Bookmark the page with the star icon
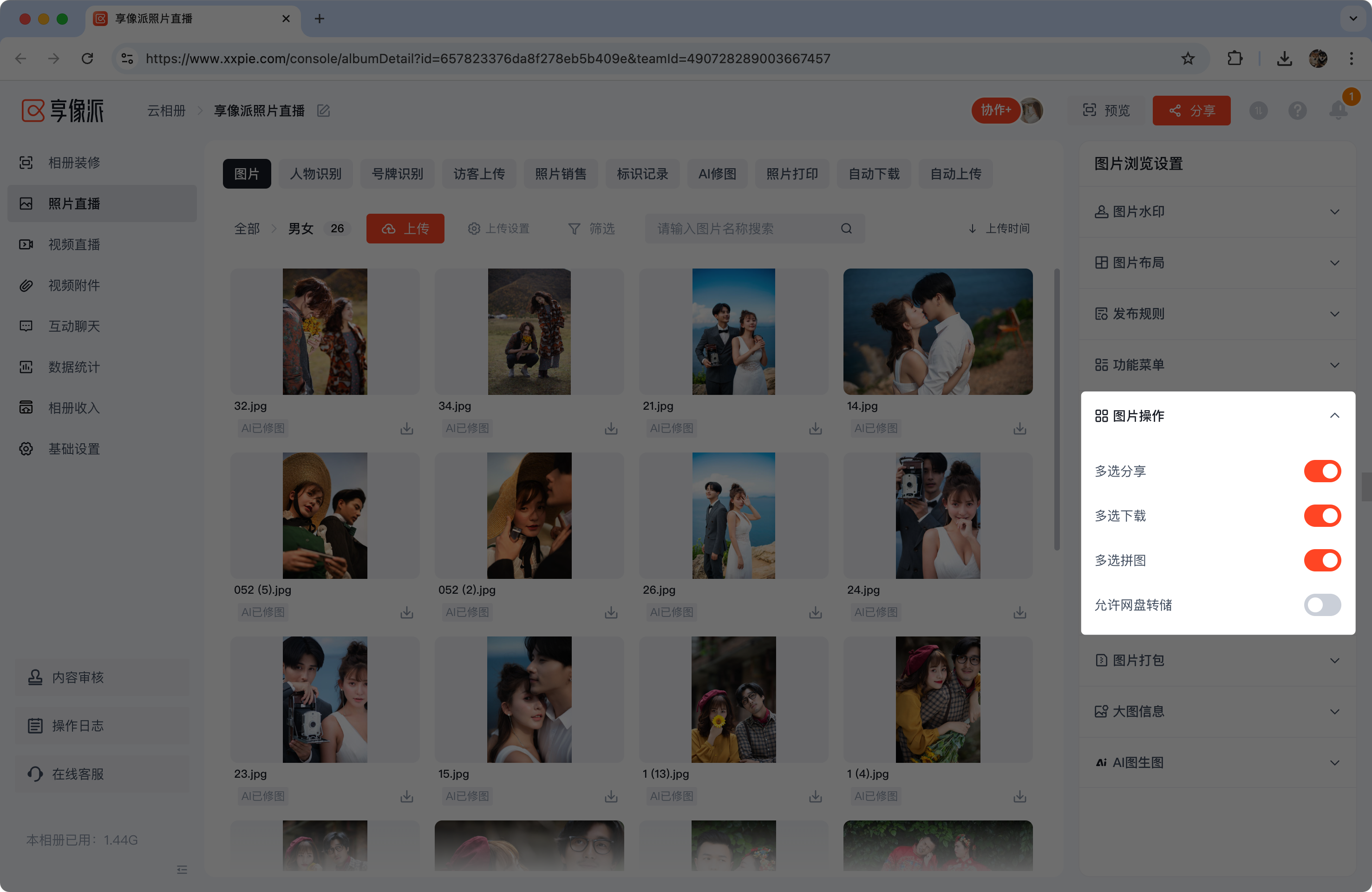Image resolution: width=1372 pixels, height=892 pixels. (1188, 58)
